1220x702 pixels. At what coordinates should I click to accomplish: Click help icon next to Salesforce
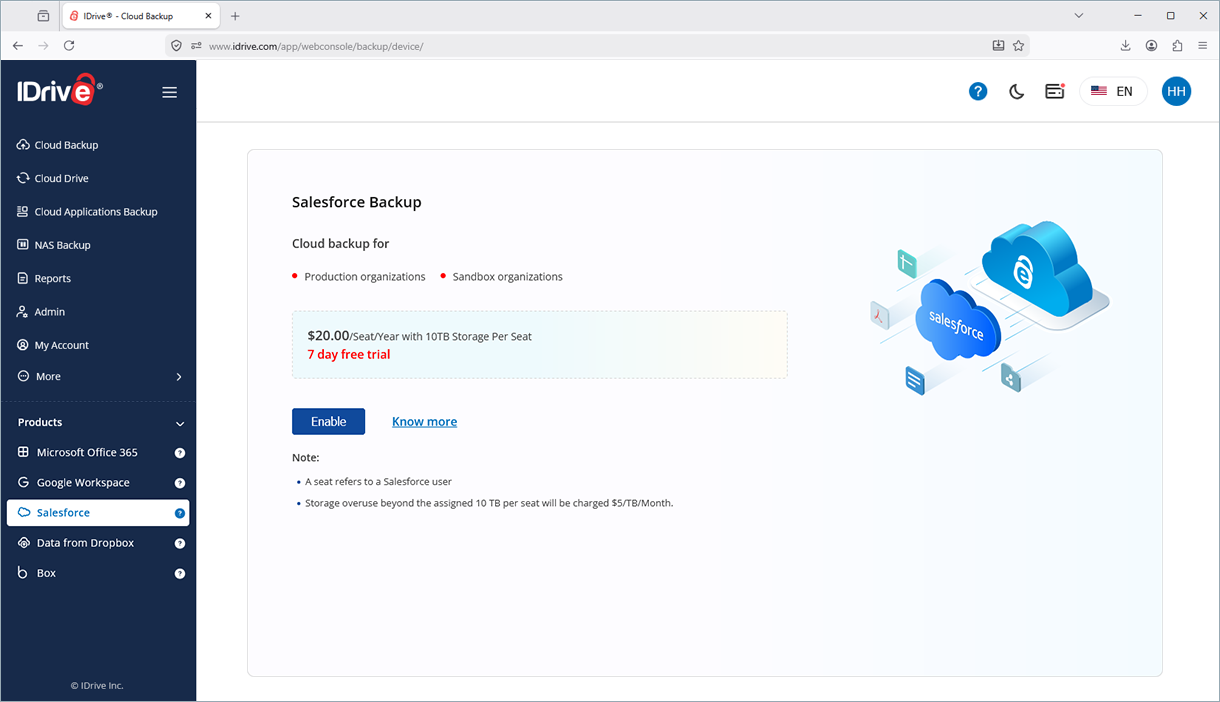(x=180, y=513)
